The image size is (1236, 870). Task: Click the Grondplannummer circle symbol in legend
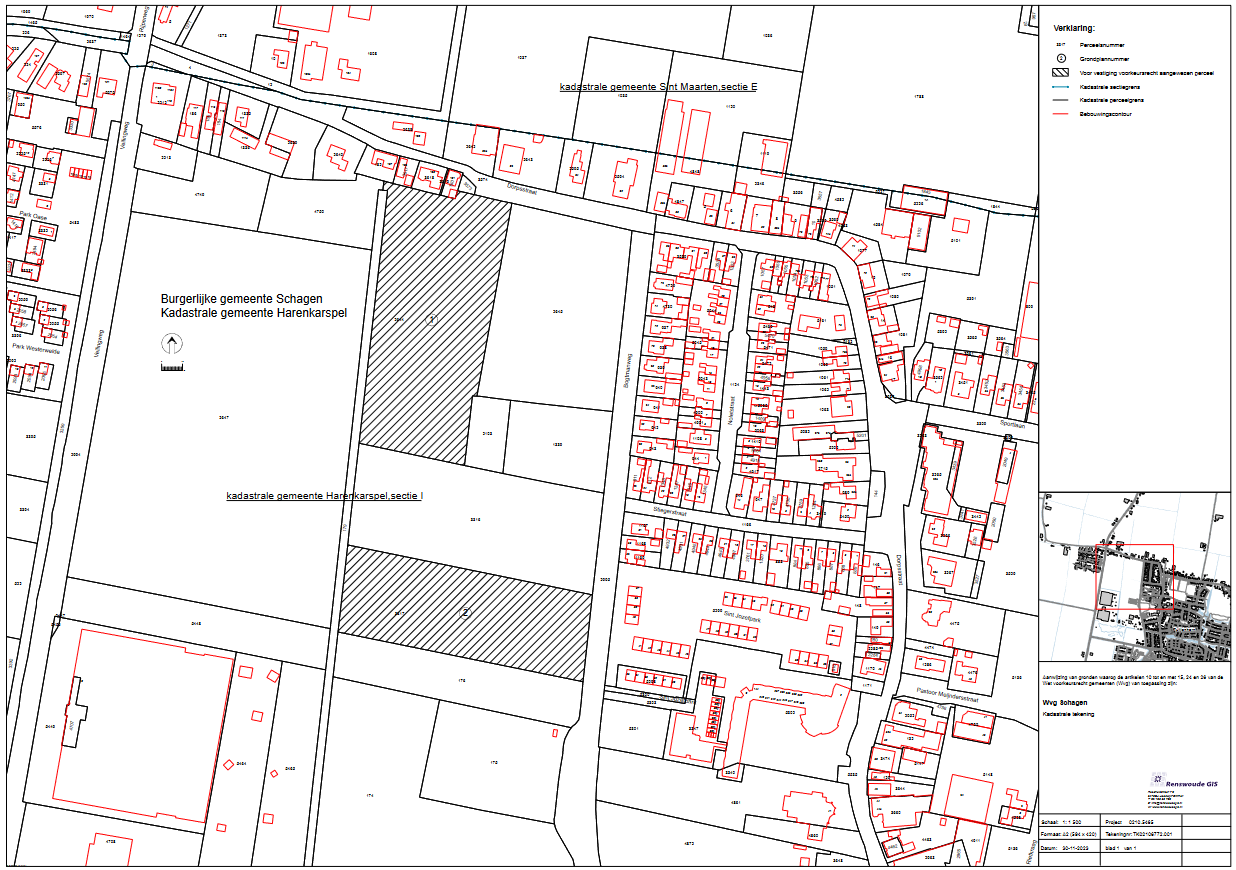point(1061,59)
